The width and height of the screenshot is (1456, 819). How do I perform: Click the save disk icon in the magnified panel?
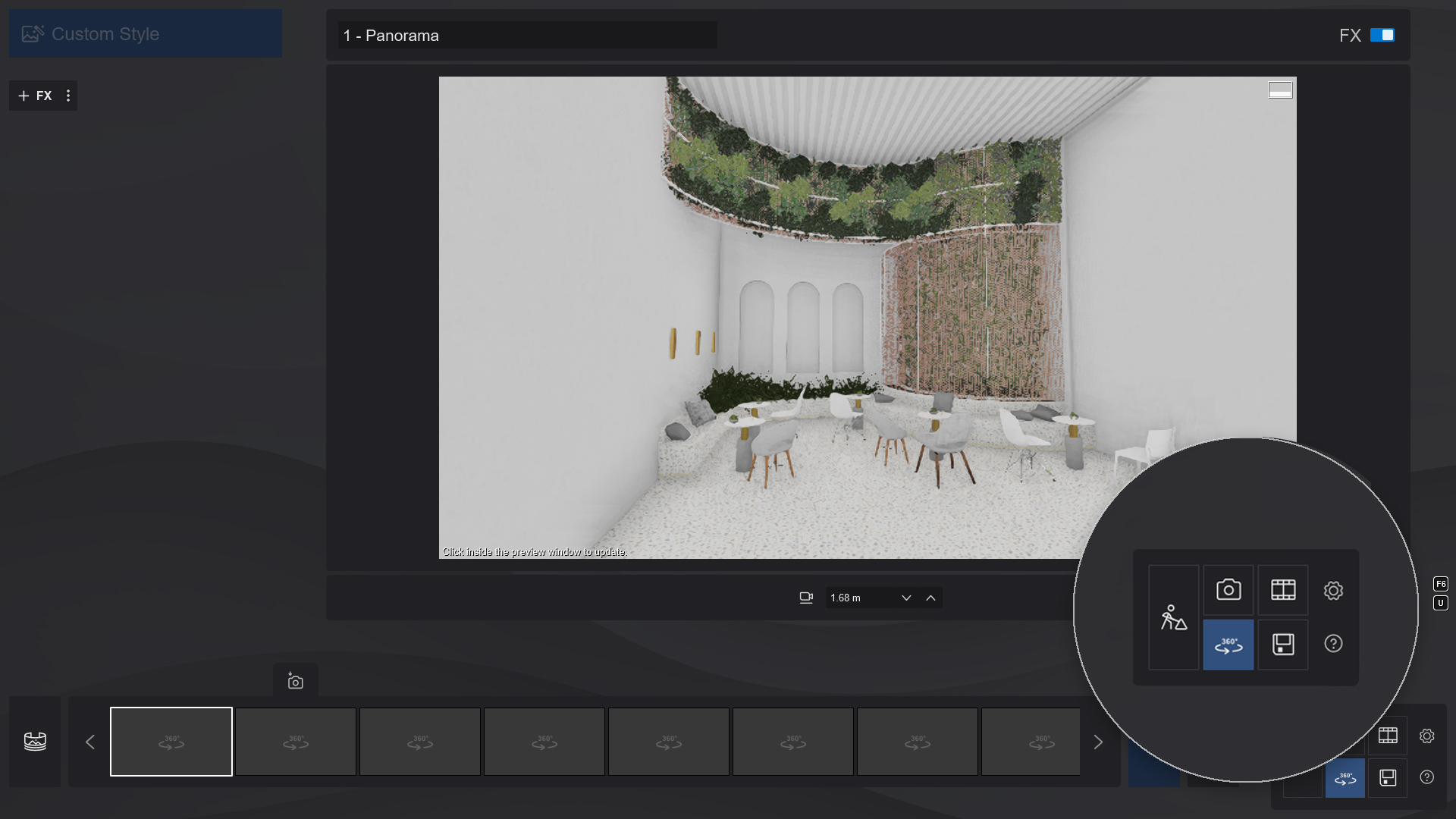point(1282,645)
